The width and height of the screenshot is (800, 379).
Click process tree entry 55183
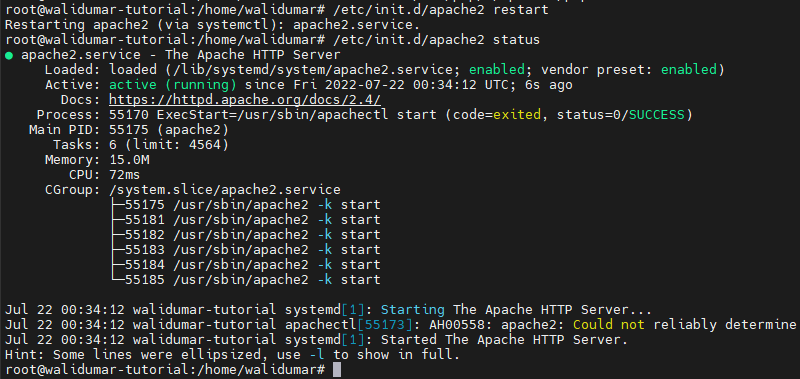(246, 250)
